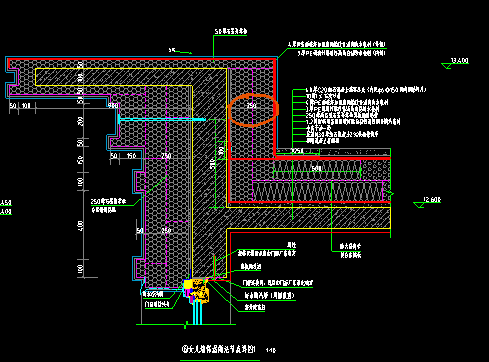Pick the 150 horizontal dimension text
The image size is (489, 362).
click(x=131, y=156)
